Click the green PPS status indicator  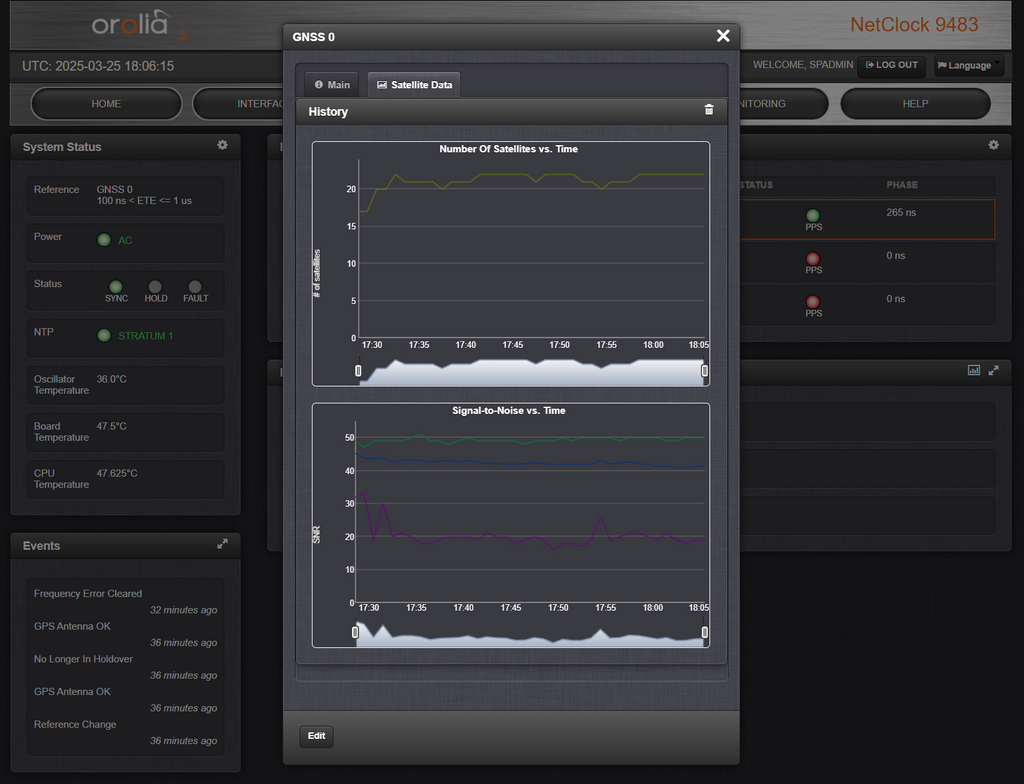coord(813,216)
